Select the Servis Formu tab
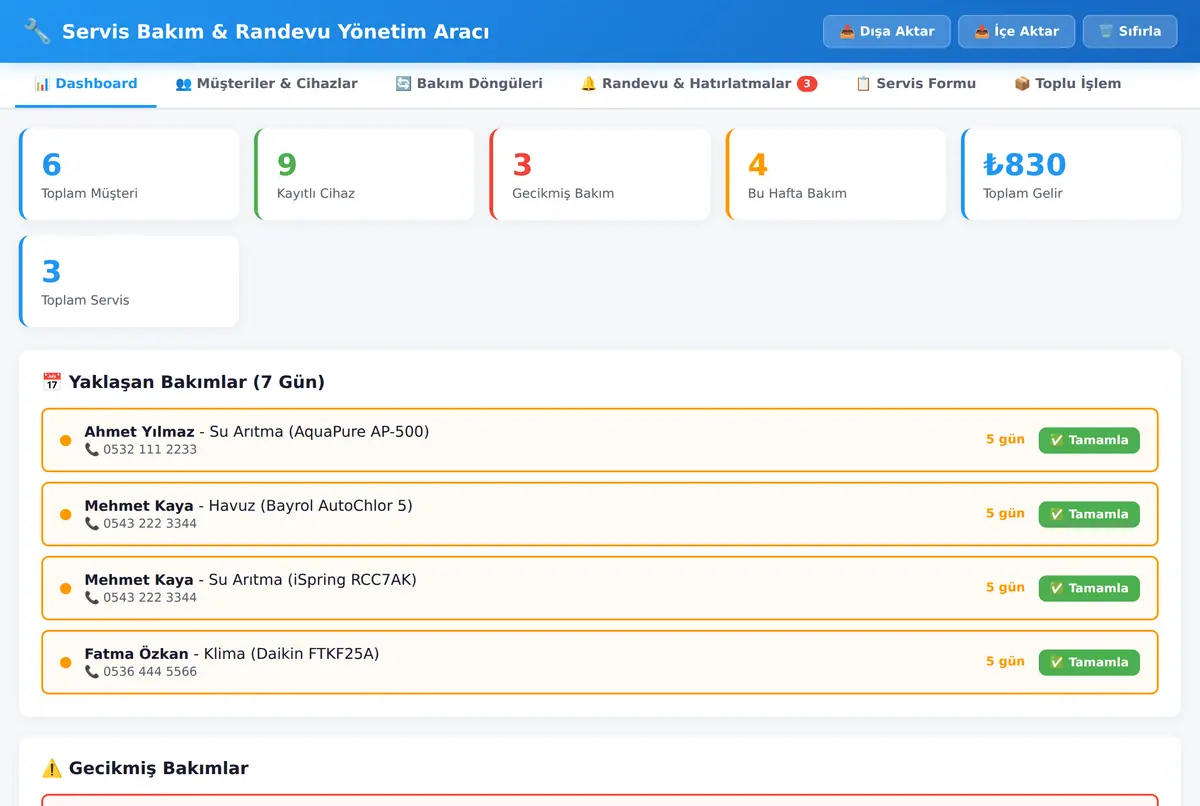This screenshot has height=806, width=1200. pyautogui.click(x=915, y=84)
